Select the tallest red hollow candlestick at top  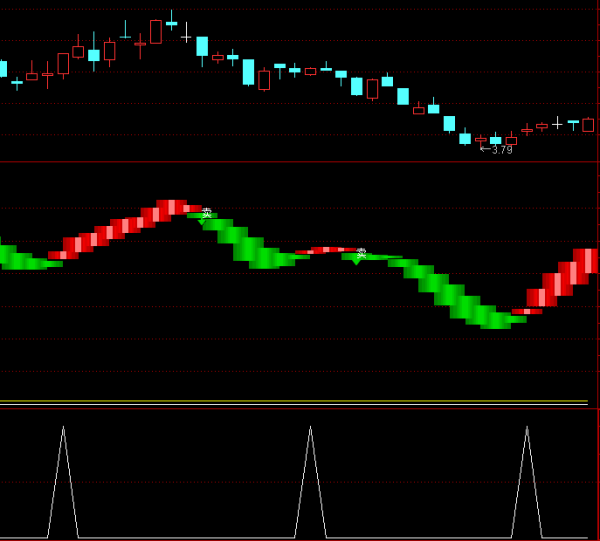pyautogui.click(x=156, y=32)
